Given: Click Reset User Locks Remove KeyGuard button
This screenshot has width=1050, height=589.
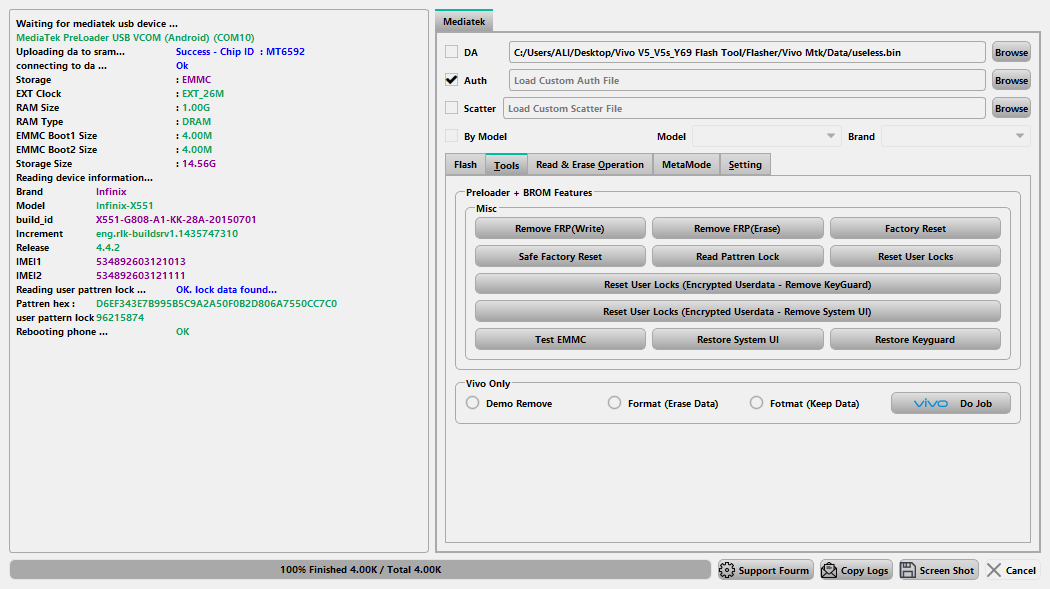Looking at the screenshot, I should 737,284.
